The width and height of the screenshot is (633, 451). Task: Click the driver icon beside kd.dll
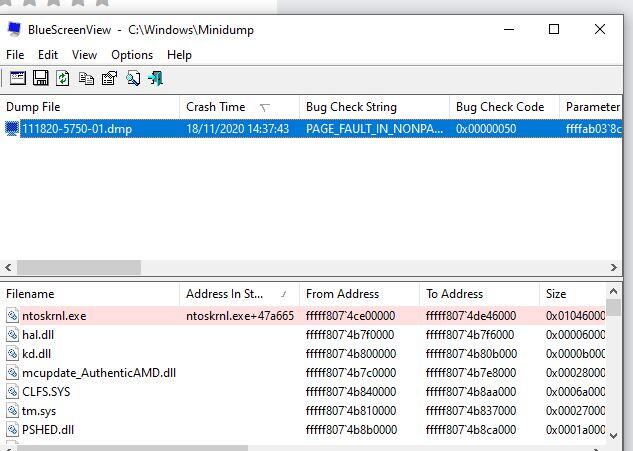point(12,353)
